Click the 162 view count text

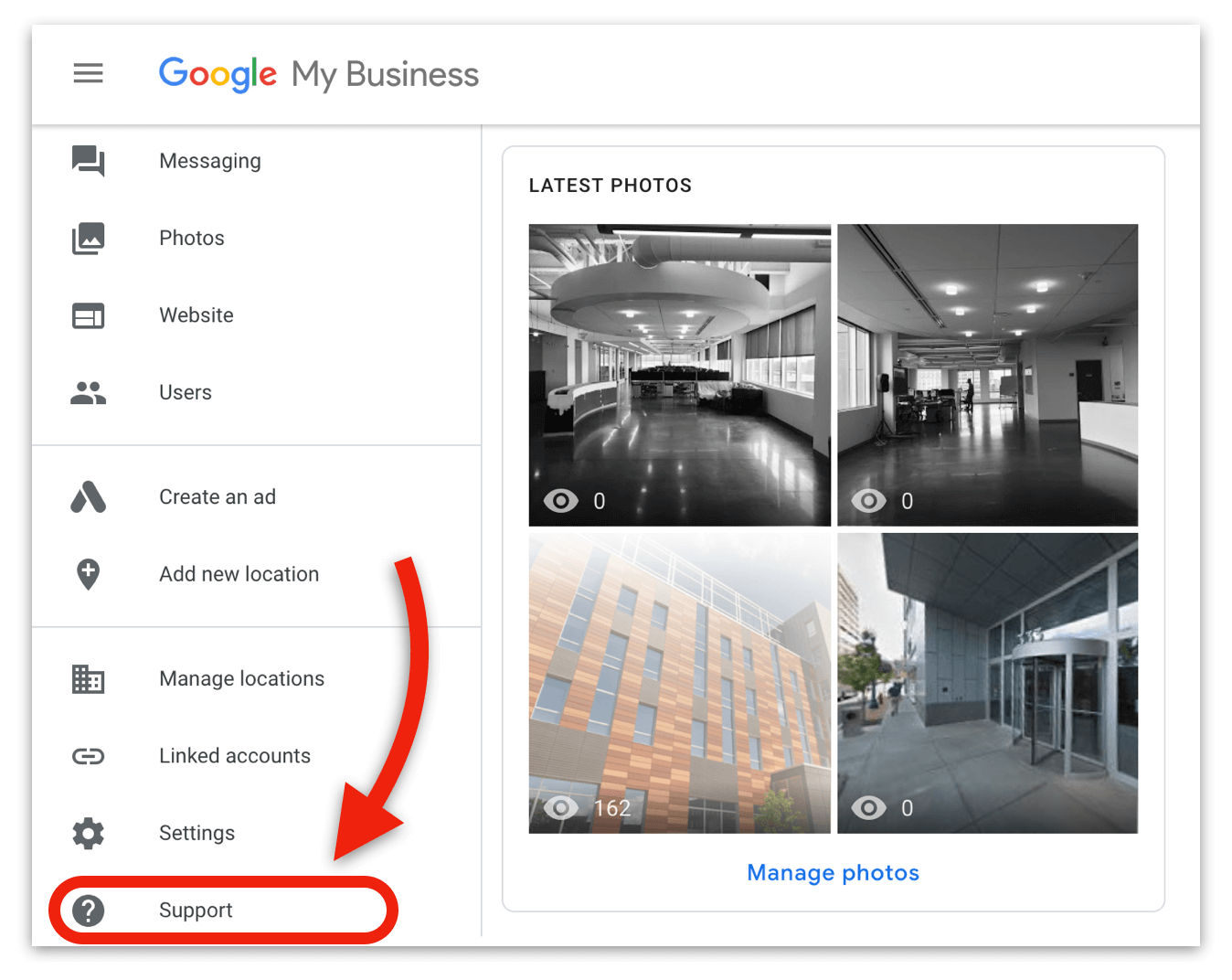(612, 808)
